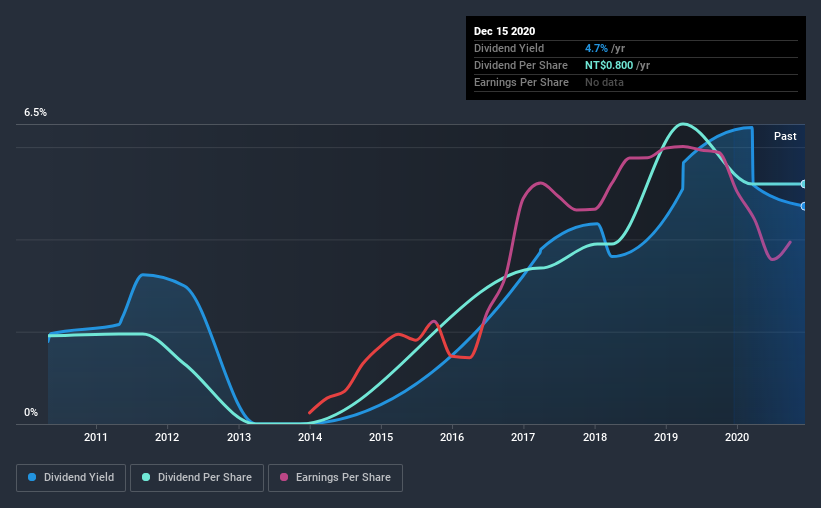Click the 'Past' label on chart
The image size is (821, 508).
click(785, 137)
